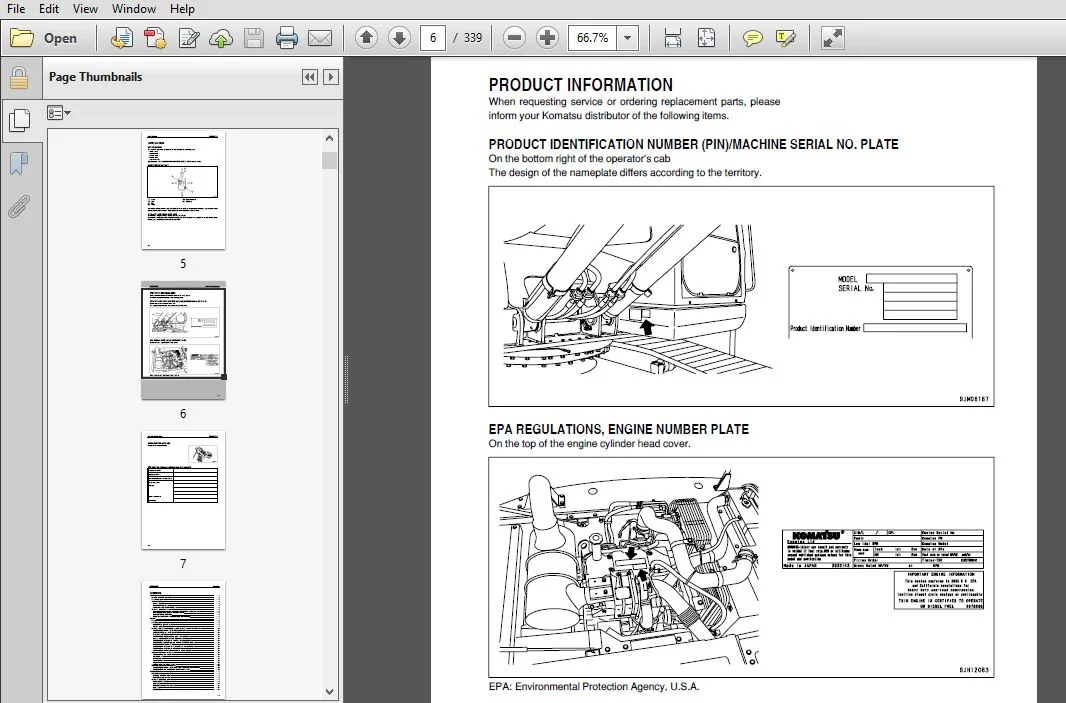Click the page number input field
Image resolution: width=1066 pixels, height=703 pixels.
point(432,38)
